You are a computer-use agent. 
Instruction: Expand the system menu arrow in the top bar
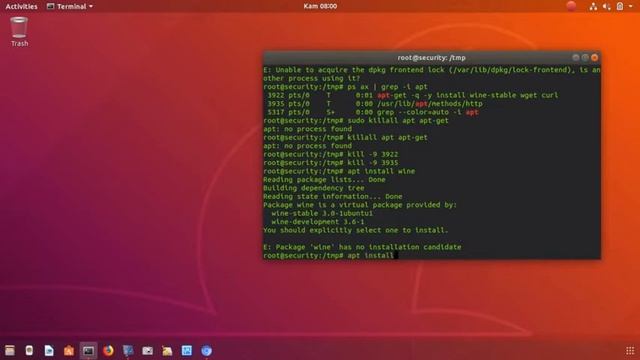tap(630, 6)
